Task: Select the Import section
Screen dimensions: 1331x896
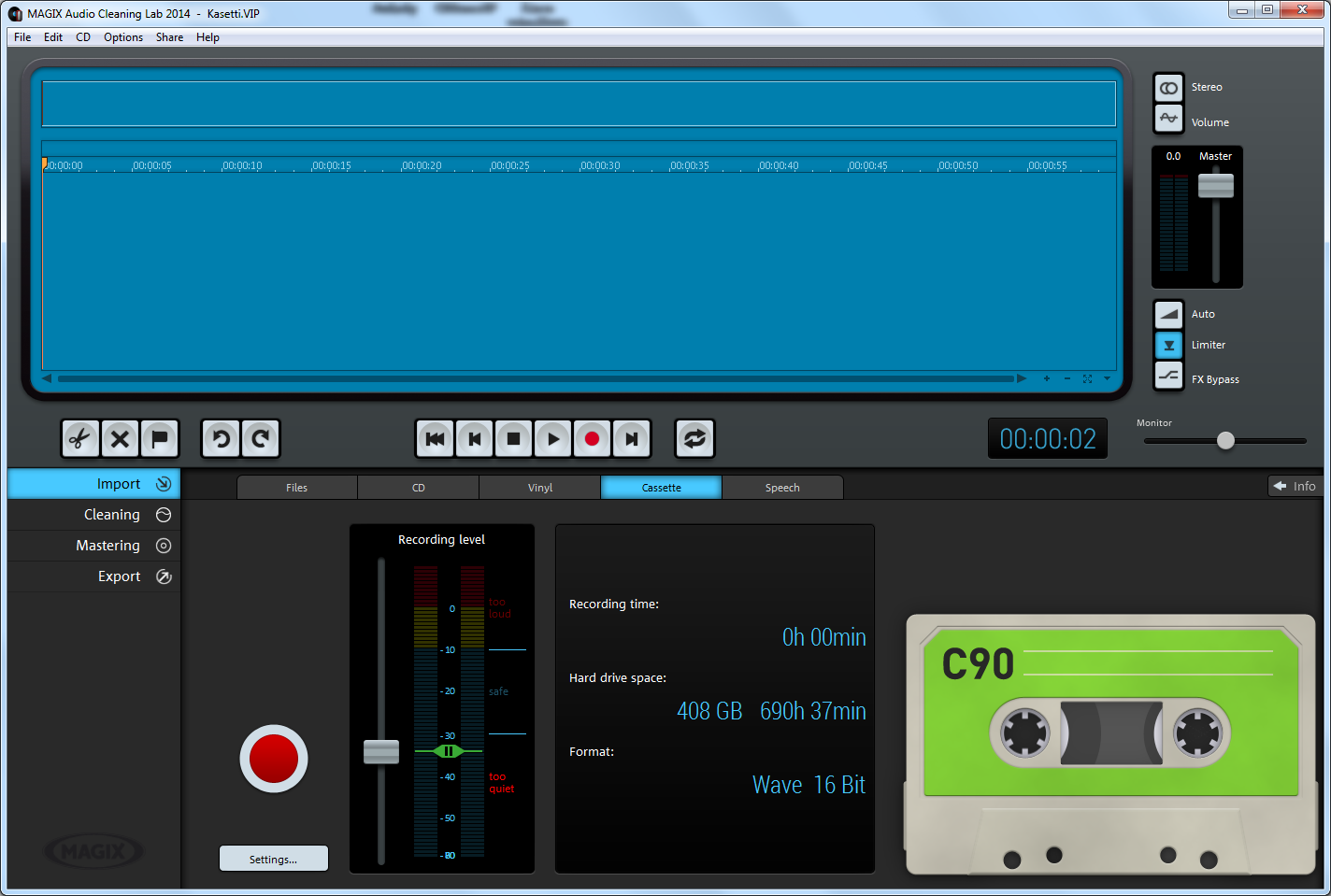Action: [x=93, y=484]
